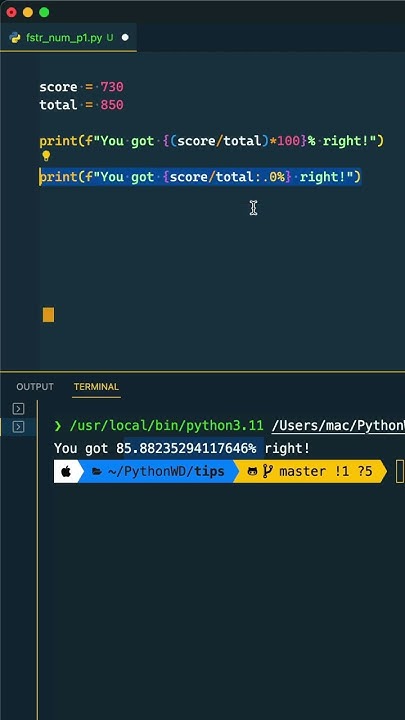Click the /usr/local/bin/python3.11 command text

click(166, 426)
